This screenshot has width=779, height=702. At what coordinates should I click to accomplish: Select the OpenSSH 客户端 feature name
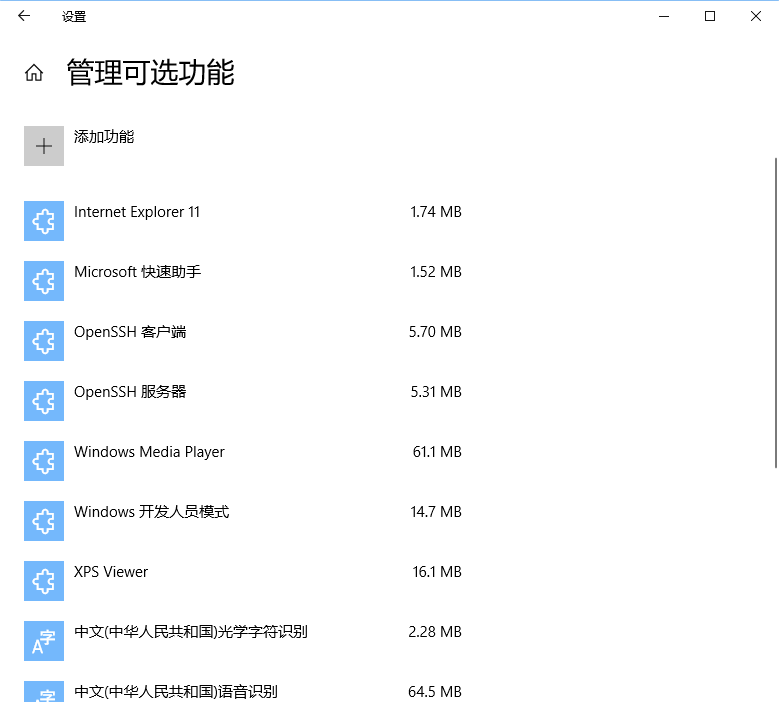(x=130, y=332)
